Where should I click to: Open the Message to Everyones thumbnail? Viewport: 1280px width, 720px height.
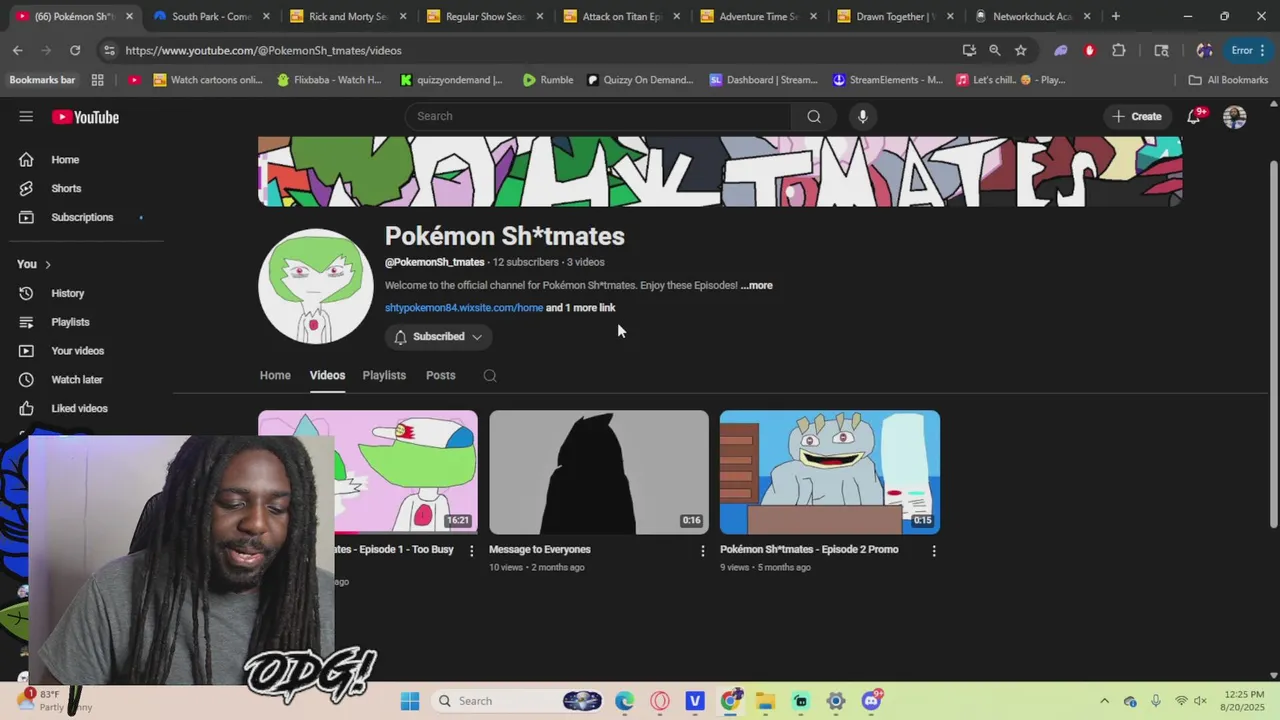599,472
